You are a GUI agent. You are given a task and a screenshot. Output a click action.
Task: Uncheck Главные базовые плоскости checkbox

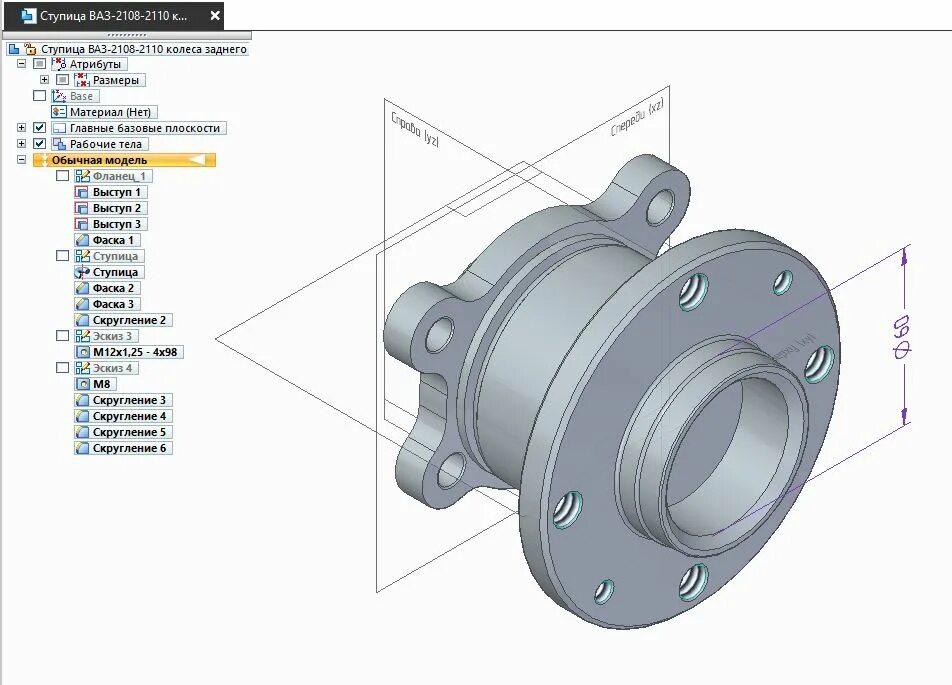pos(39,128)
